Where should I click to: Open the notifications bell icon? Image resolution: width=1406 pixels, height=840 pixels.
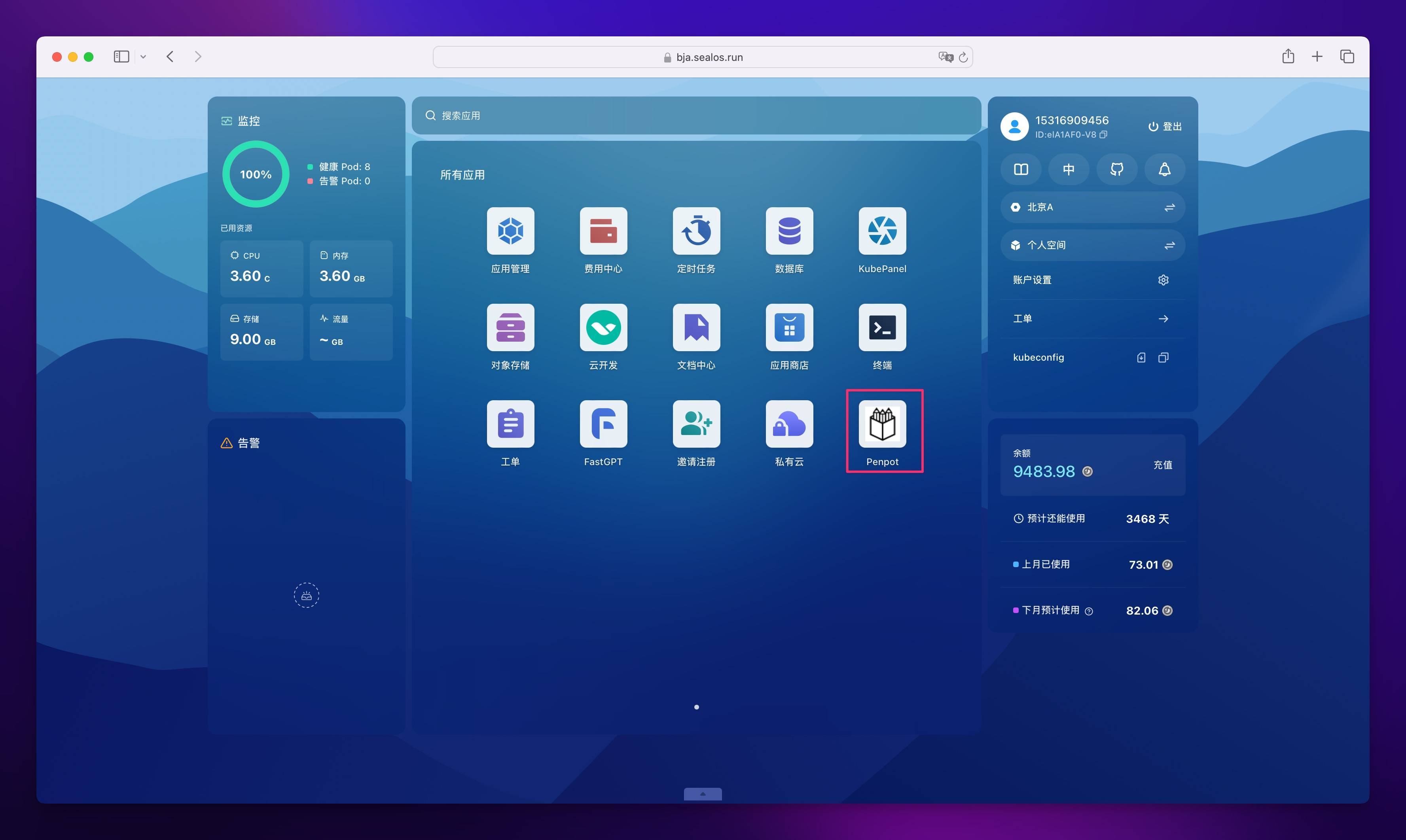pyautogui.click(x=1164, y=169)
